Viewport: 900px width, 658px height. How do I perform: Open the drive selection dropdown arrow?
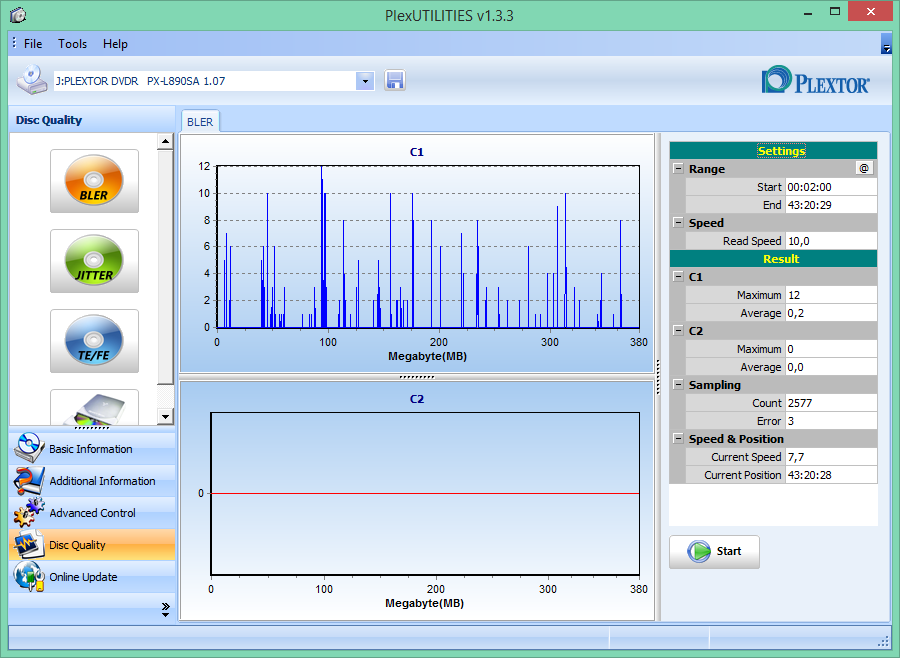coord(365,81)
